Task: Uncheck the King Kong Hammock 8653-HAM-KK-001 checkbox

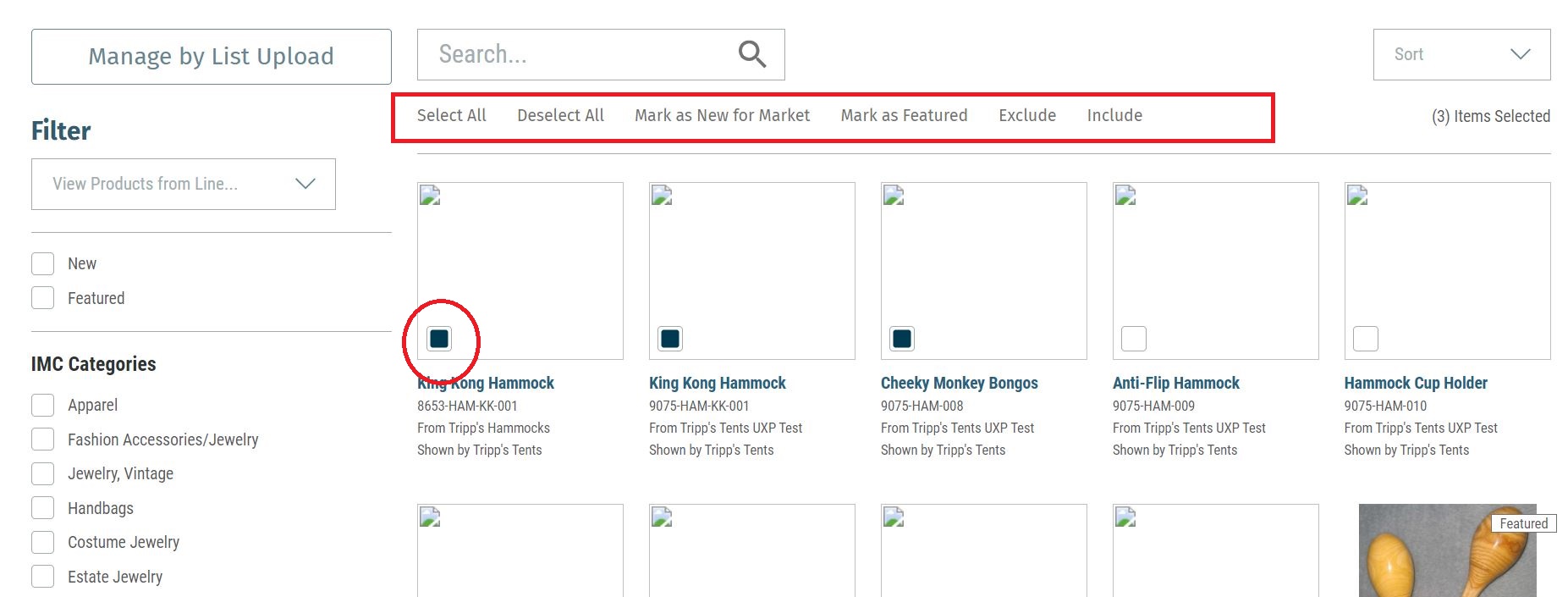Action: coord(439,339)
